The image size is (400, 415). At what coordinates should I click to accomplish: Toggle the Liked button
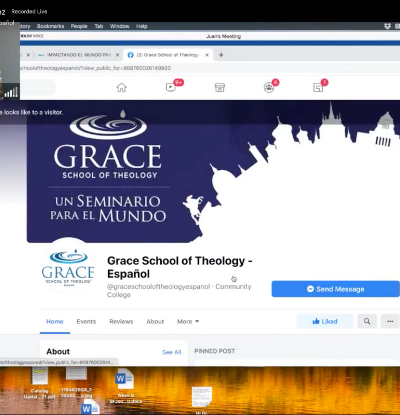[325, 321]
